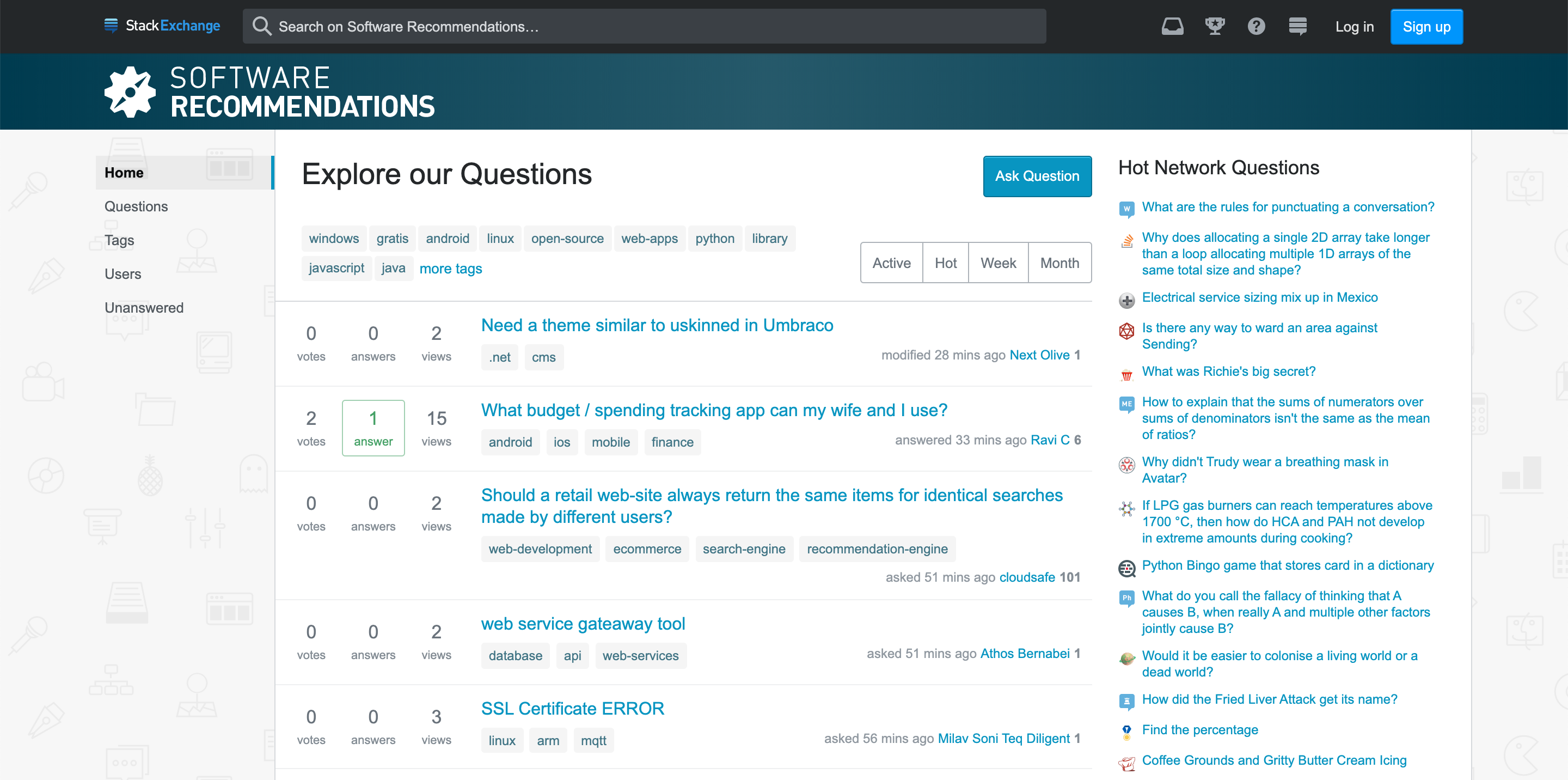Click the 1 answer box on budget question
1568x780 pixels.
click(x=373, y=428)
